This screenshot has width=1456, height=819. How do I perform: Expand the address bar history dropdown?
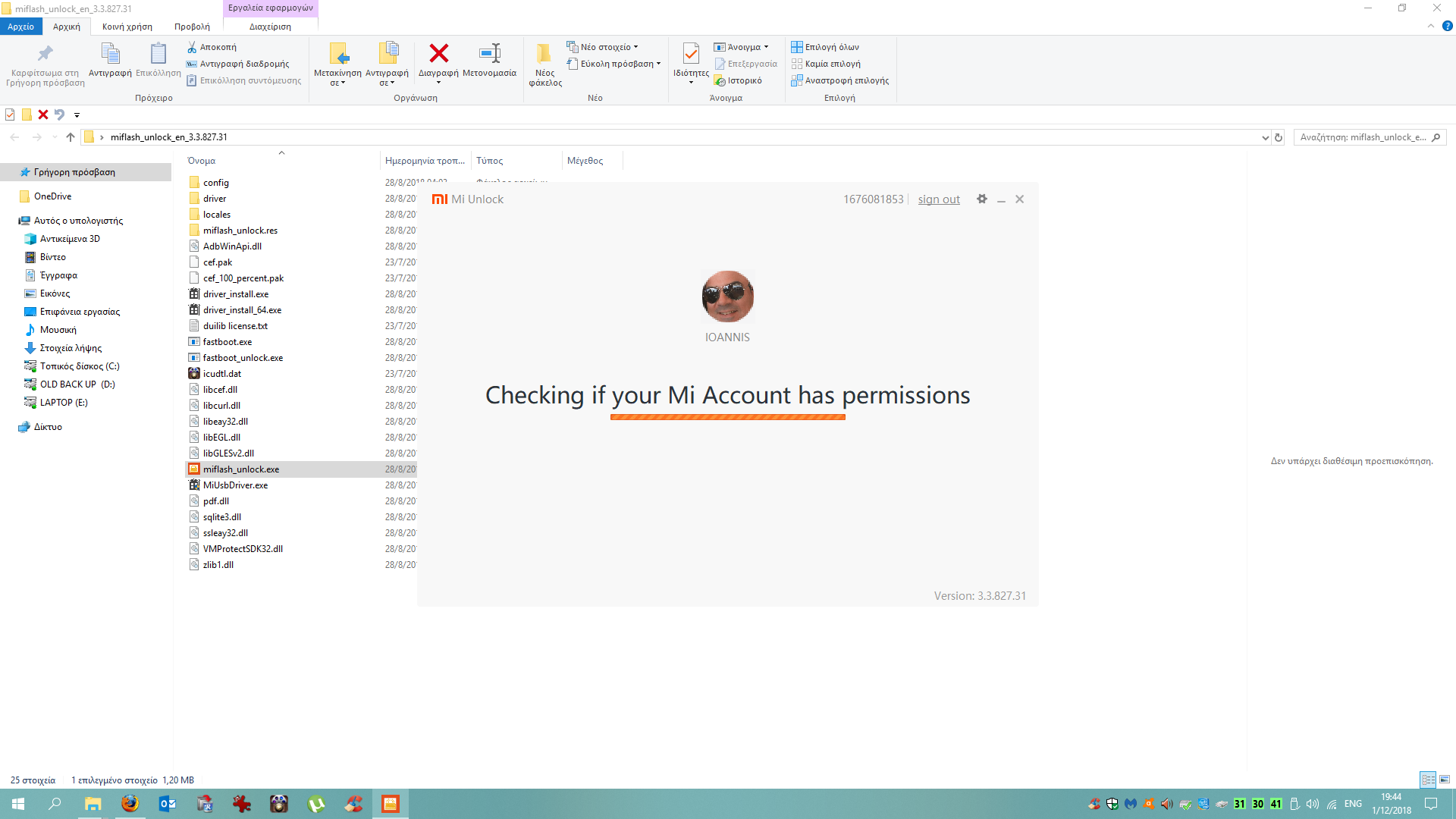tap(1265, 137)
